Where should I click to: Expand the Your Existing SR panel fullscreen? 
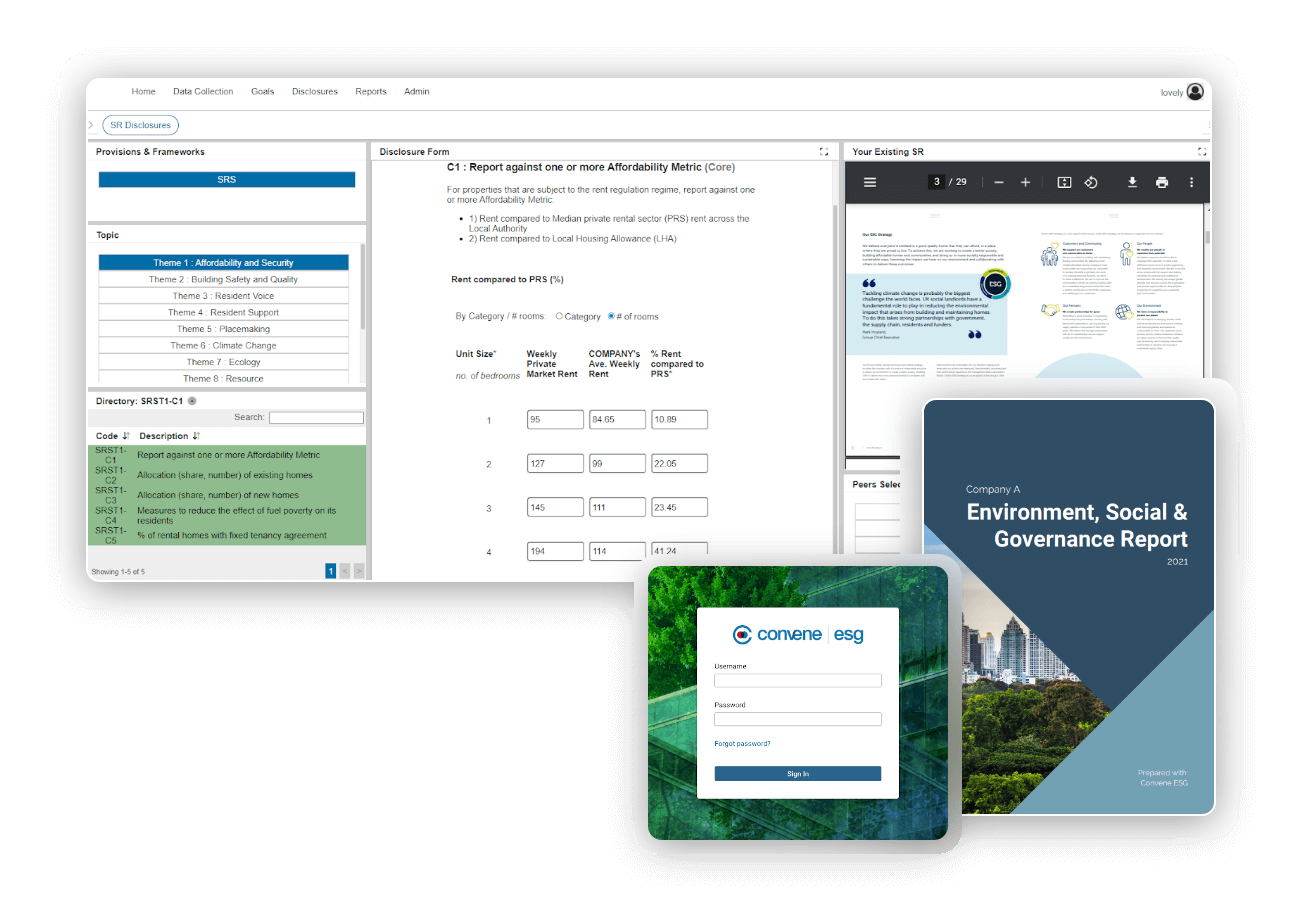[1202, 152]
